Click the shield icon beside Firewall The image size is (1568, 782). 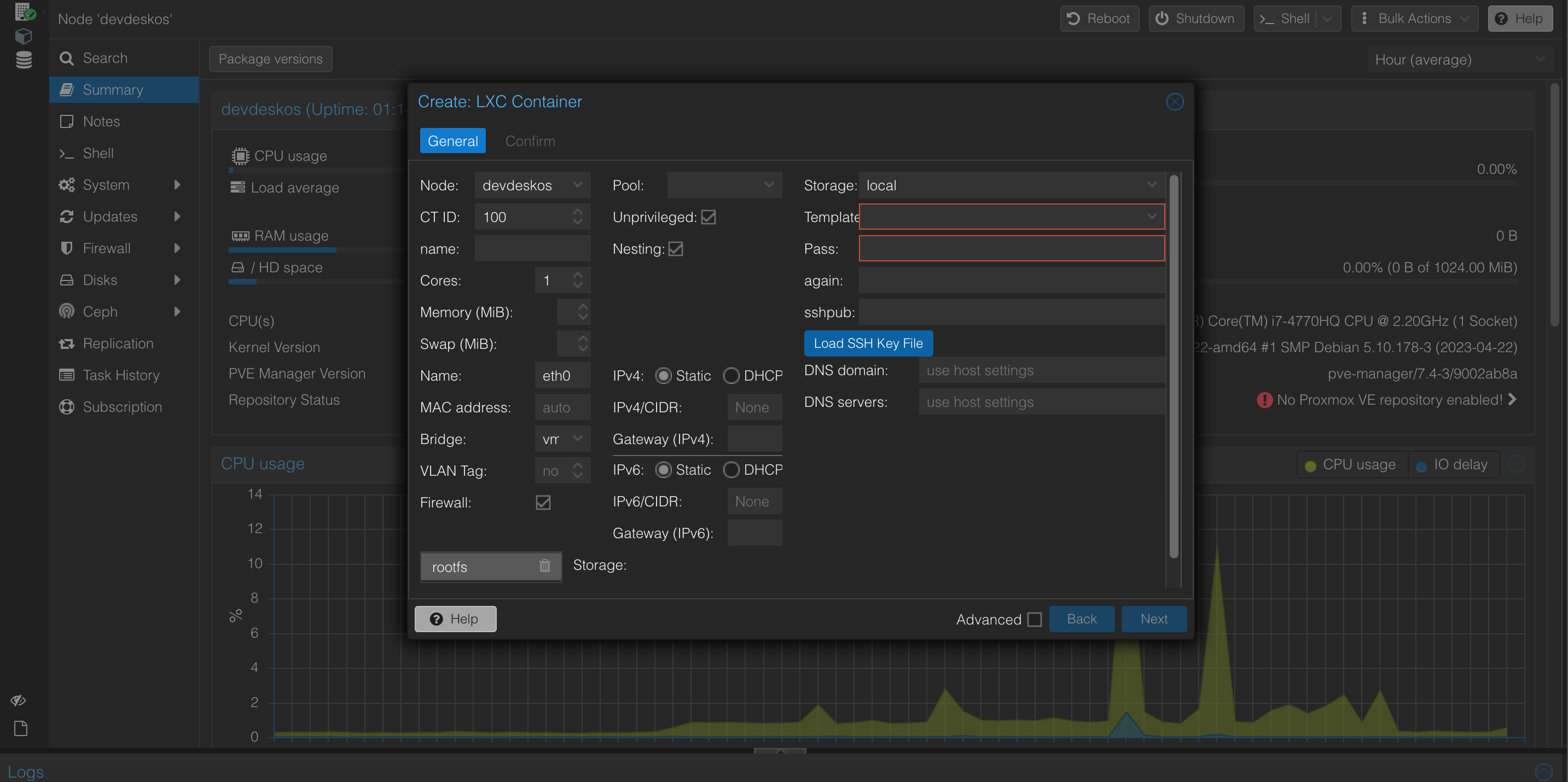(66, 248)
